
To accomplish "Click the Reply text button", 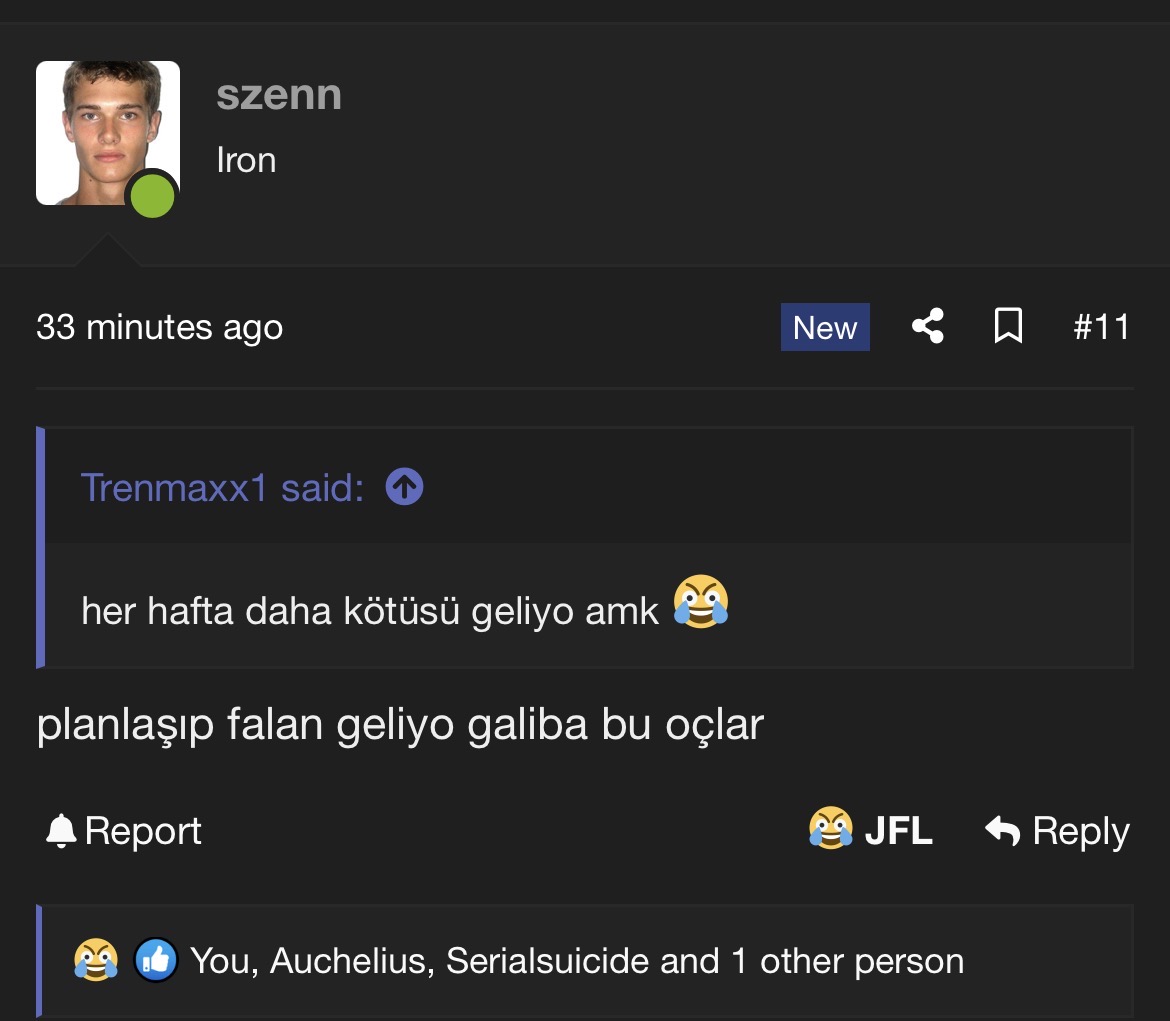I will click(1081, 831).
